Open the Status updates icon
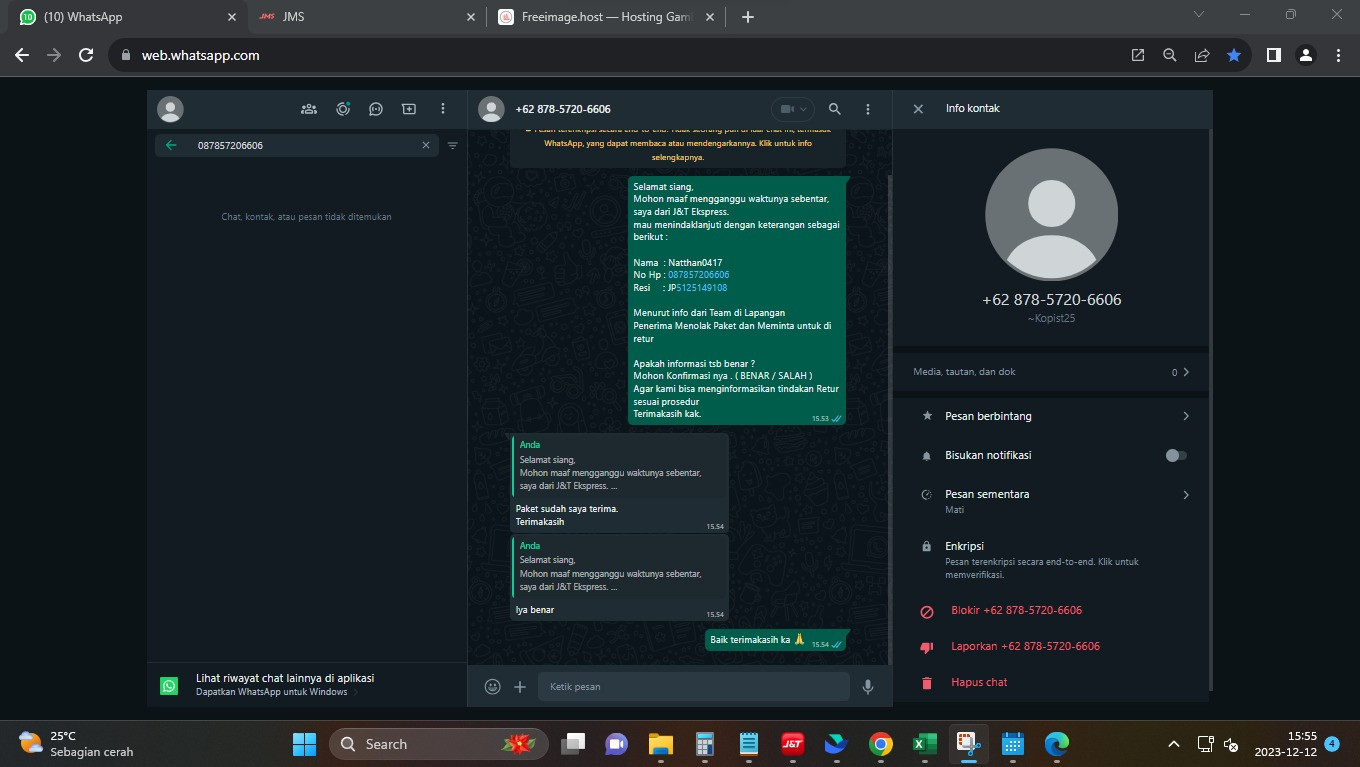Screen dimensions: 1360x767 343,109
